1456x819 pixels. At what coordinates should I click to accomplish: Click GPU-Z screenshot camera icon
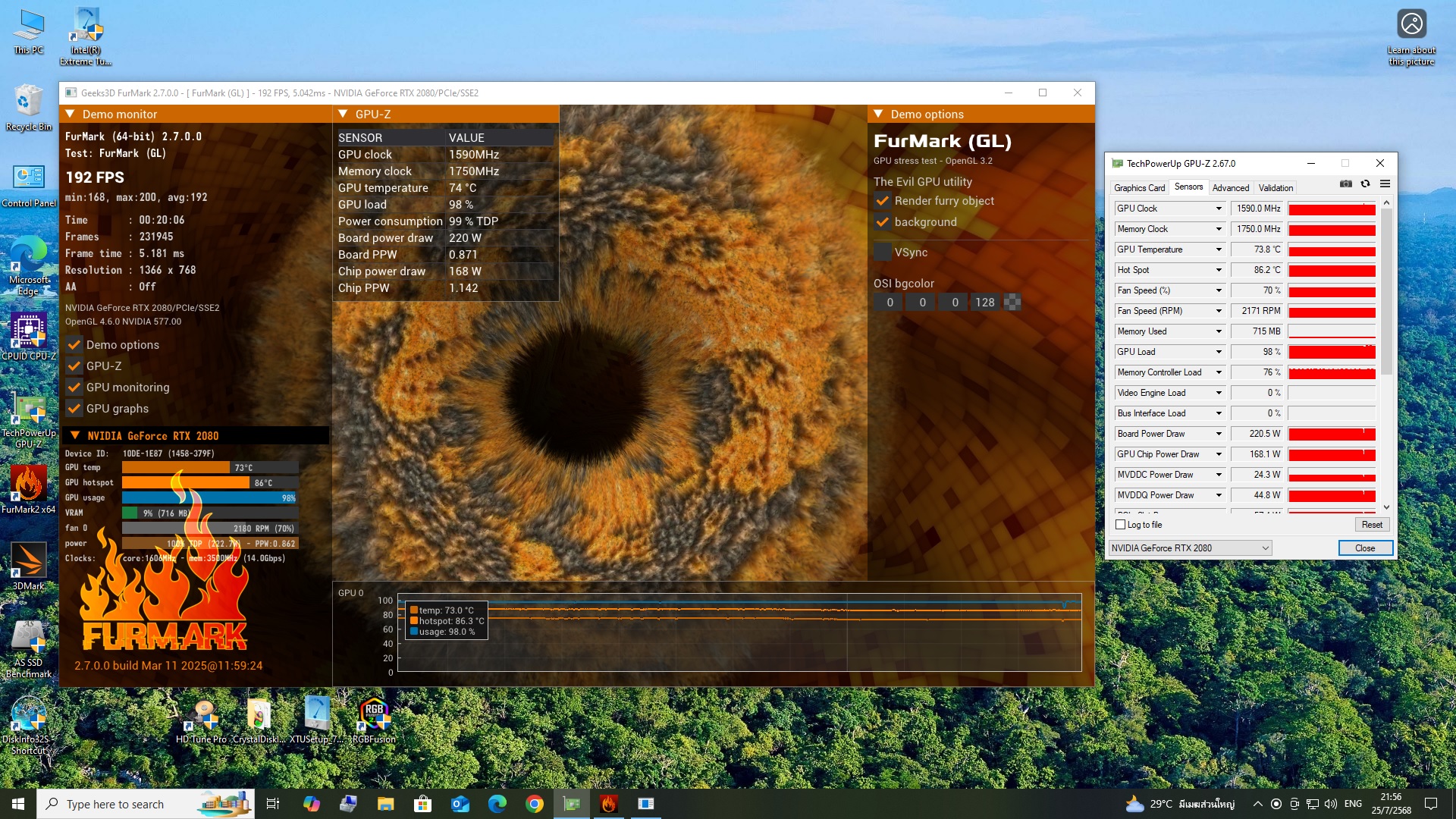tap(1345, 184)
